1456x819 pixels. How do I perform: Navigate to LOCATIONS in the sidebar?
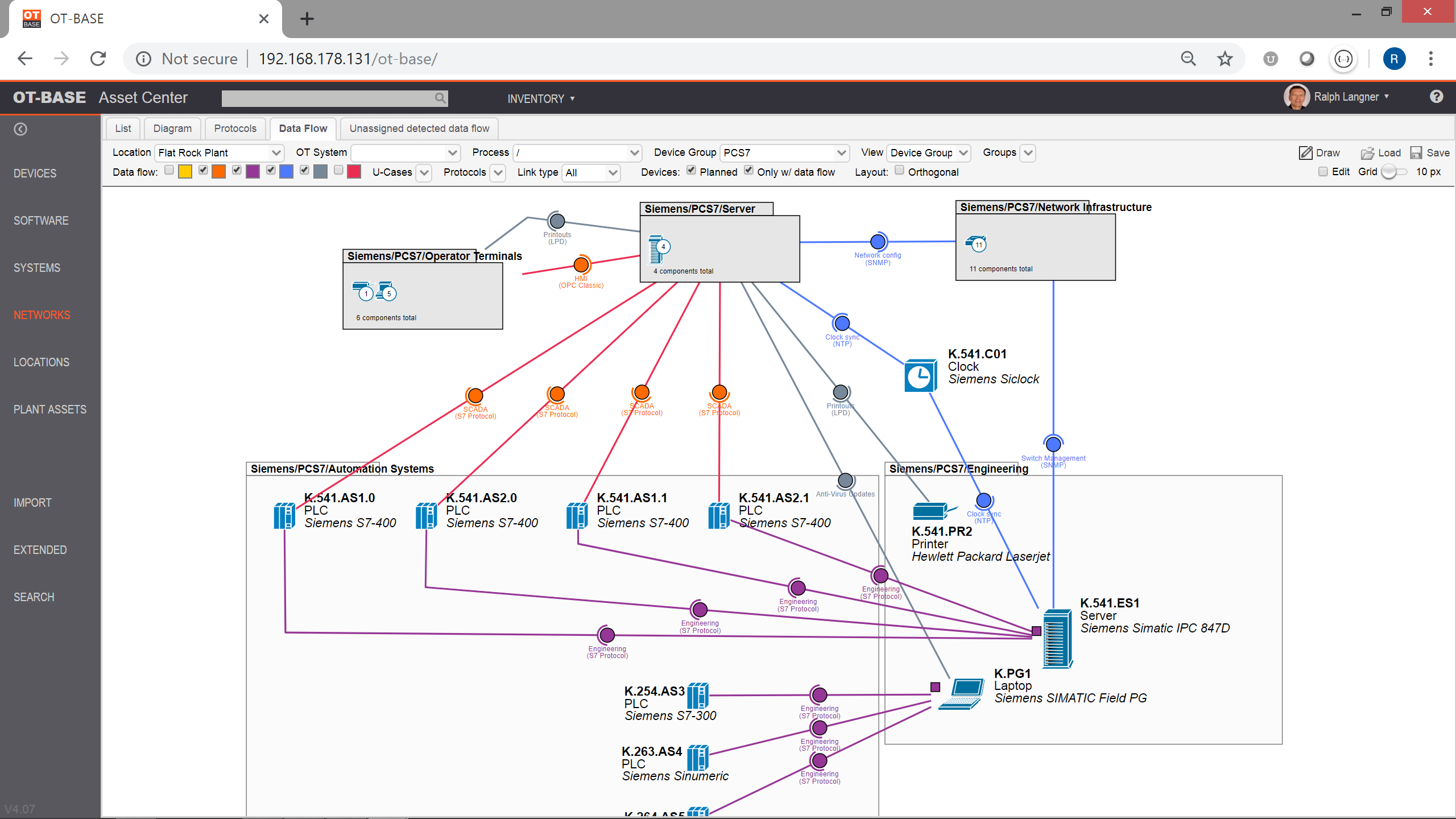coord(41,362)
